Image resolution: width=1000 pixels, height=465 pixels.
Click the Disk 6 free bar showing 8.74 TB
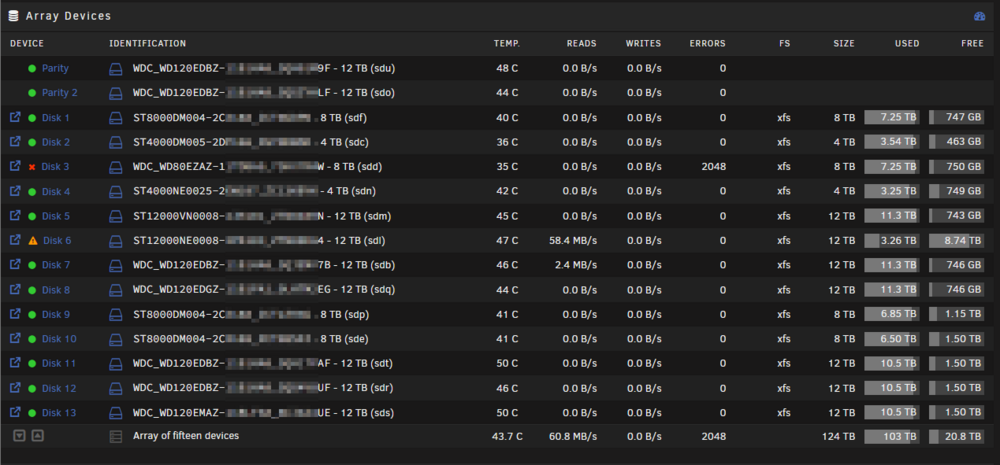point(957,240)
